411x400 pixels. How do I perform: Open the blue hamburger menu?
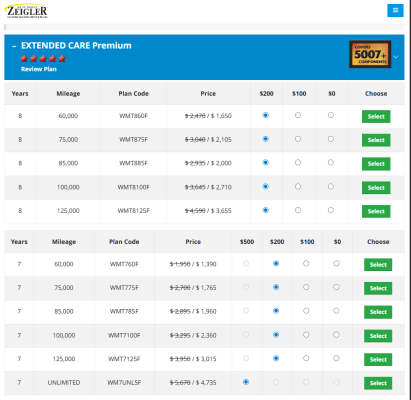395,10
